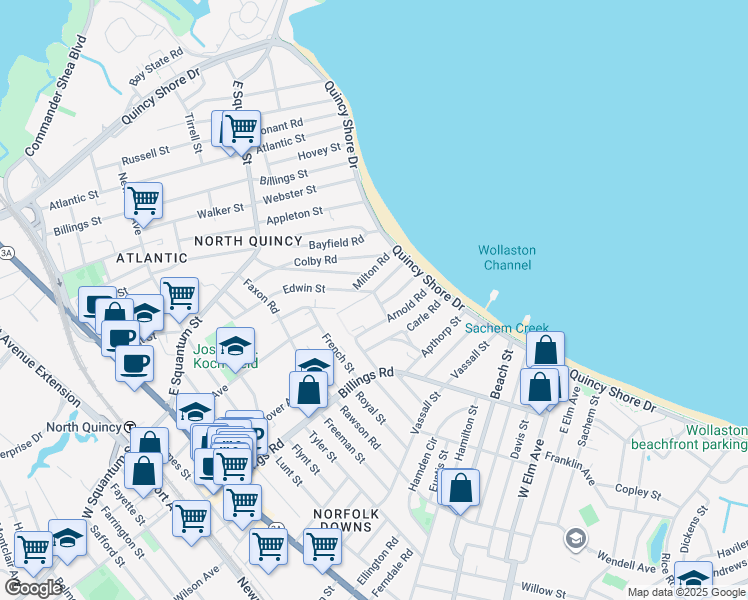Select the gray school icon near Wendell Ave

(575, 540)
